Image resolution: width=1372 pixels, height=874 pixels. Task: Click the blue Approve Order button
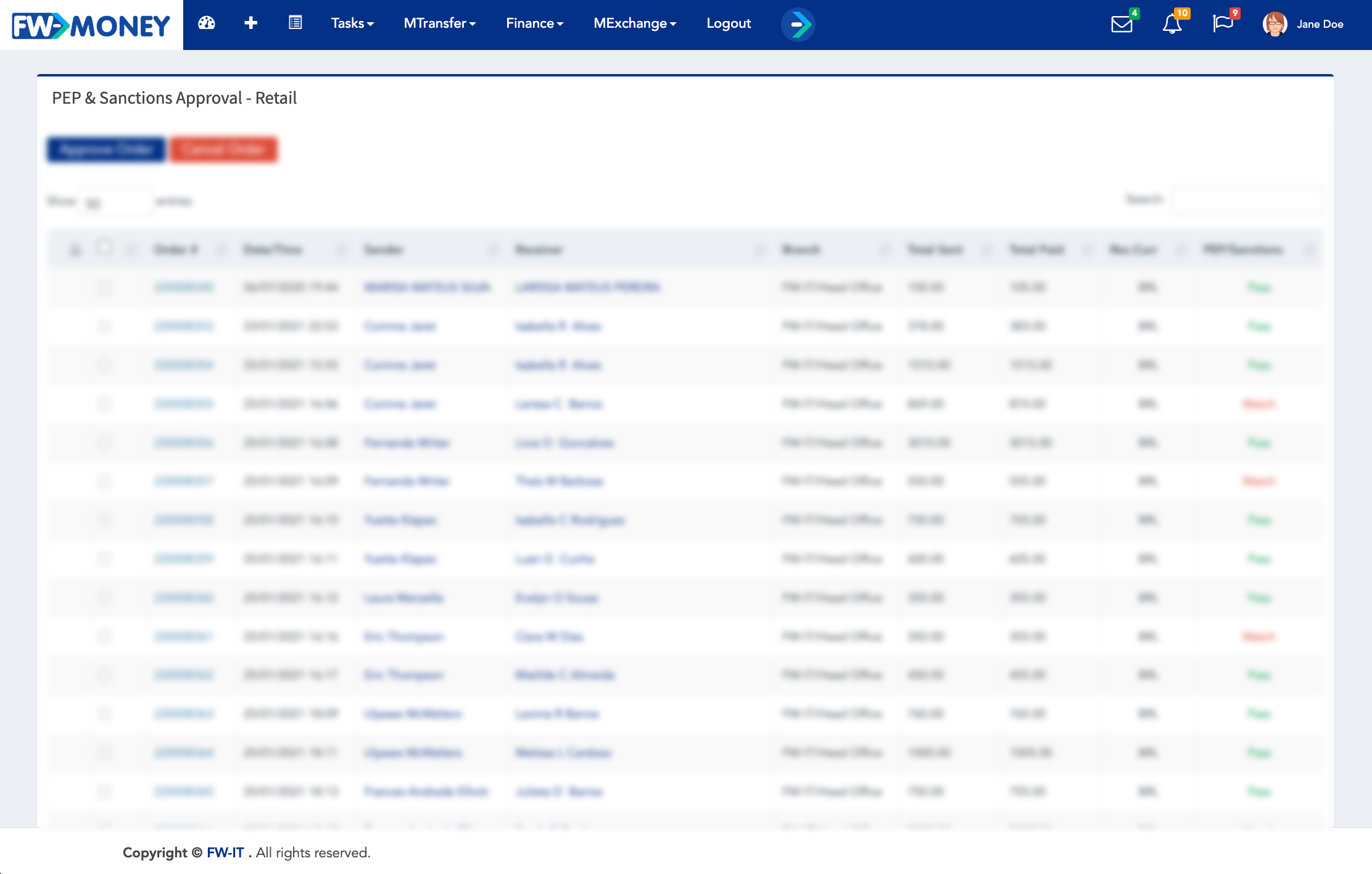click(106, 149)
